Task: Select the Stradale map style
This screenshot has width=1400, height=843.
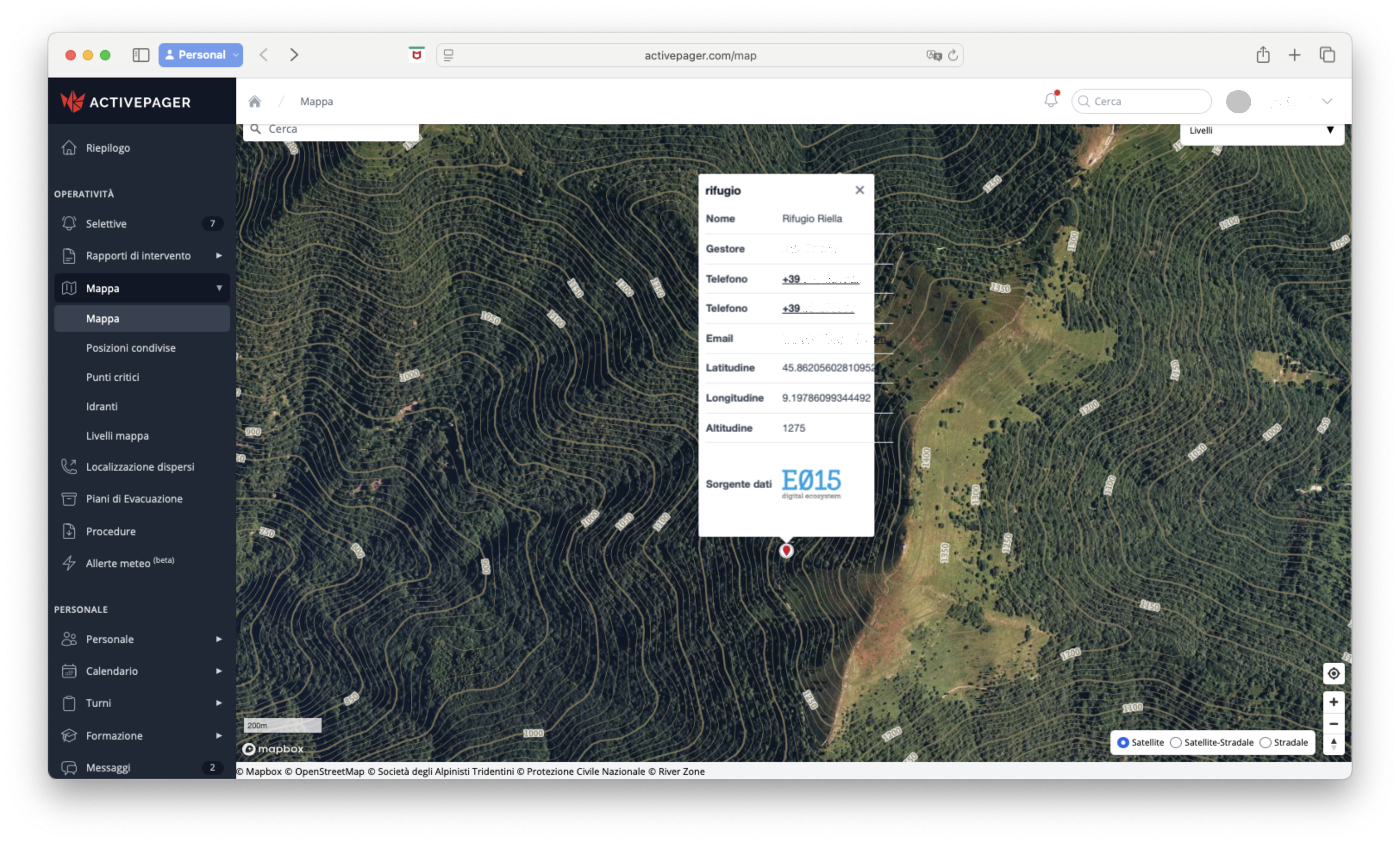Action: click(x=1266, y=743)
